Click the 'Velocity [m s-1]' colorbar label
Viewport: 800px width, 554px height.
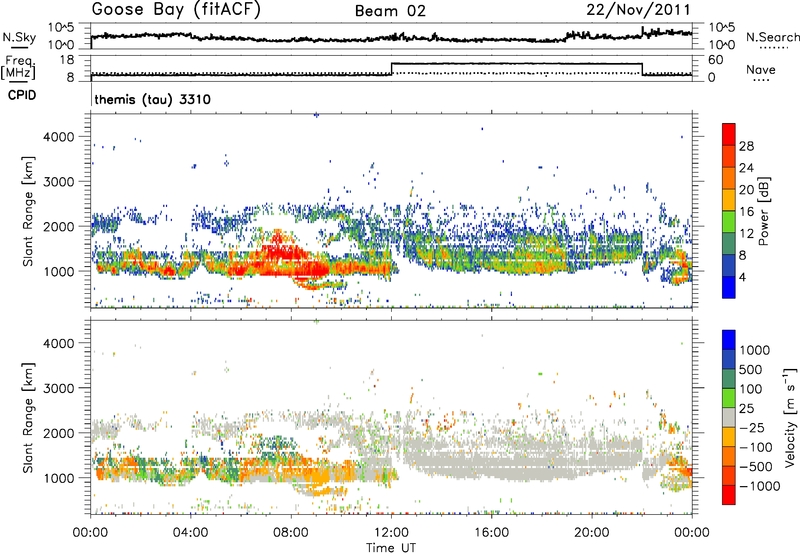tap(790, 417)
